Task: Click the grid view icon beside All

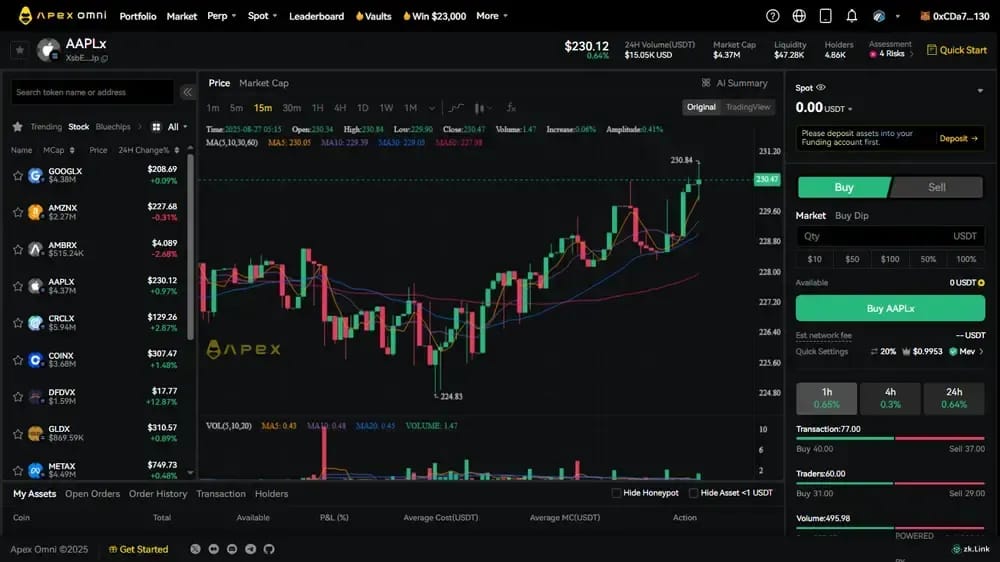Action: [156, 127]
